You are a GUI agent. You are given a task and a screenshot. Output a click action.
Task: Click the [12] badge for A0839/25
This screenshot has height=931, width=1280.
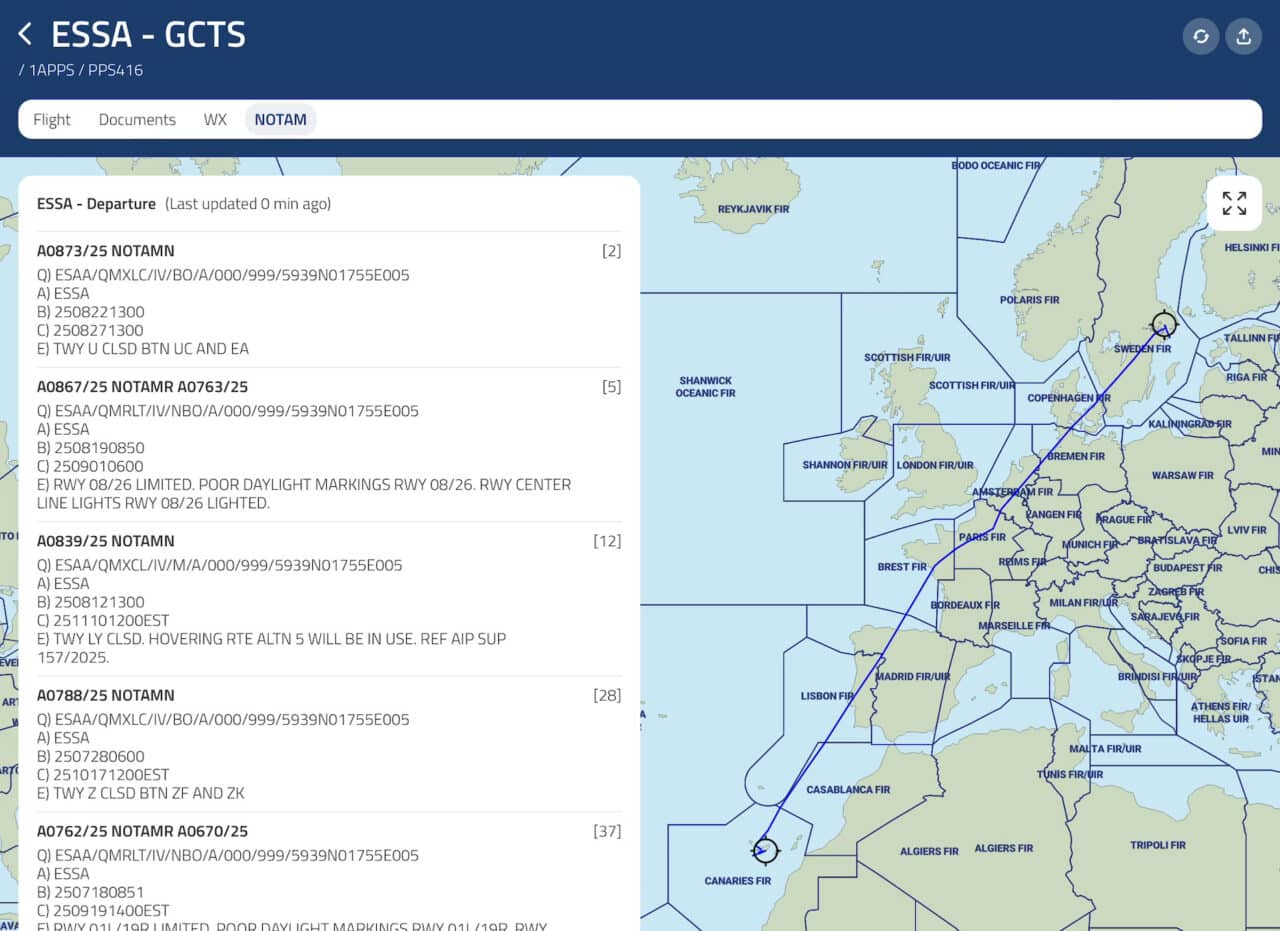[607, 541]
